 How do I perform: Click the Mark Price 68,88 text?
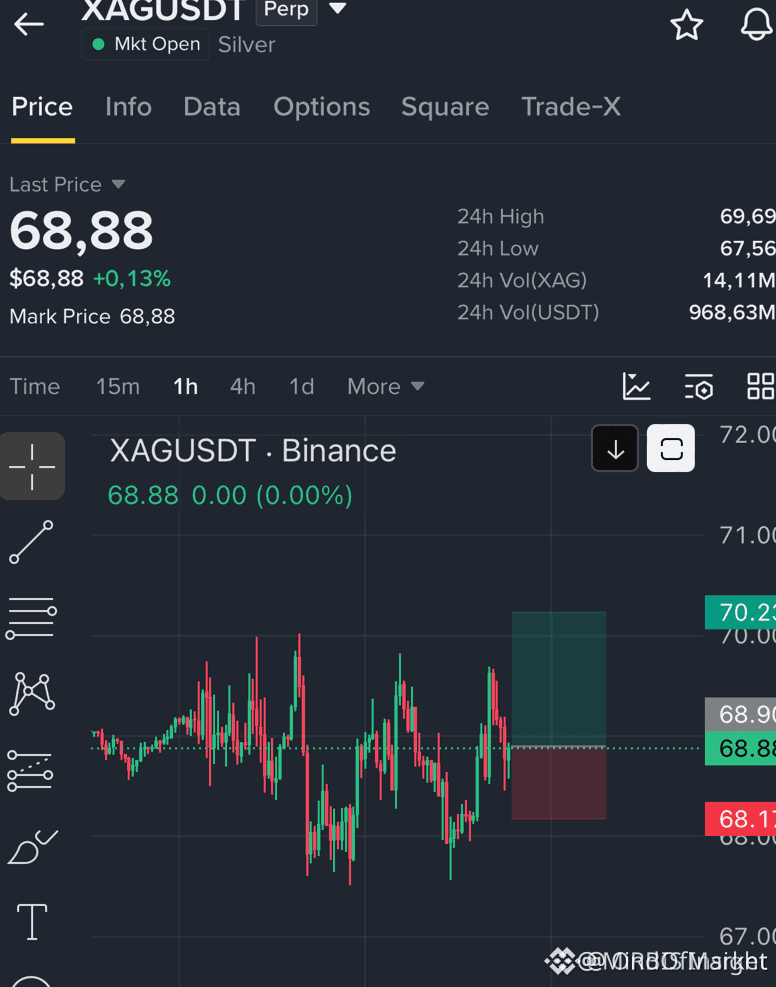tap(92, 317)
